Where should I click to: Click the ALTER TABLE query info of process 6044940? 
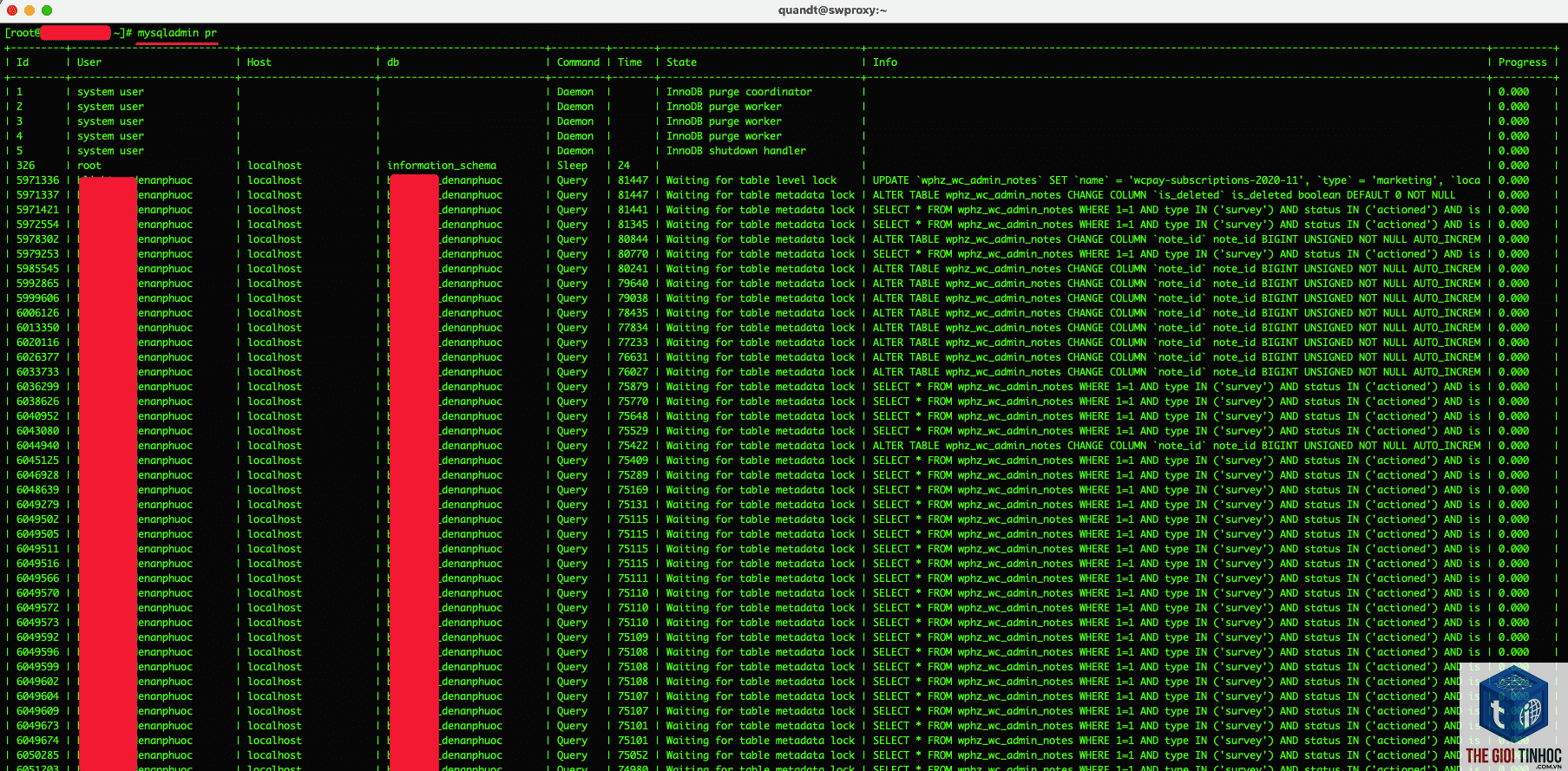[x=1176, y=446]
